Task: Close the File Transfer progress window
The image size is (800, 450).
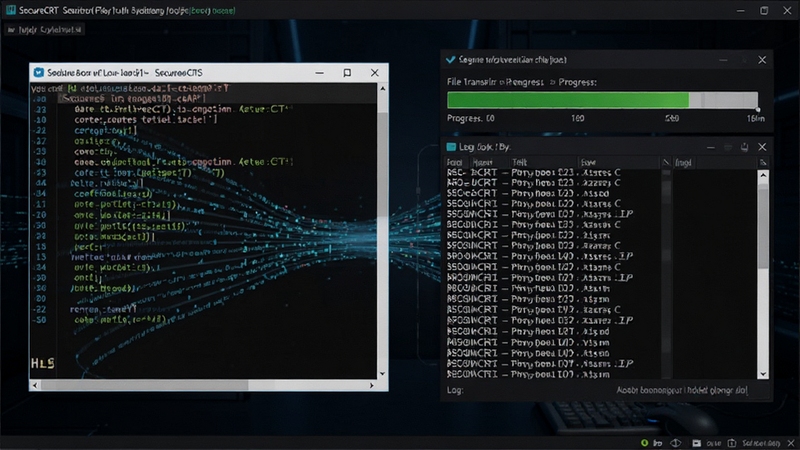Action: tap(762, 60)
